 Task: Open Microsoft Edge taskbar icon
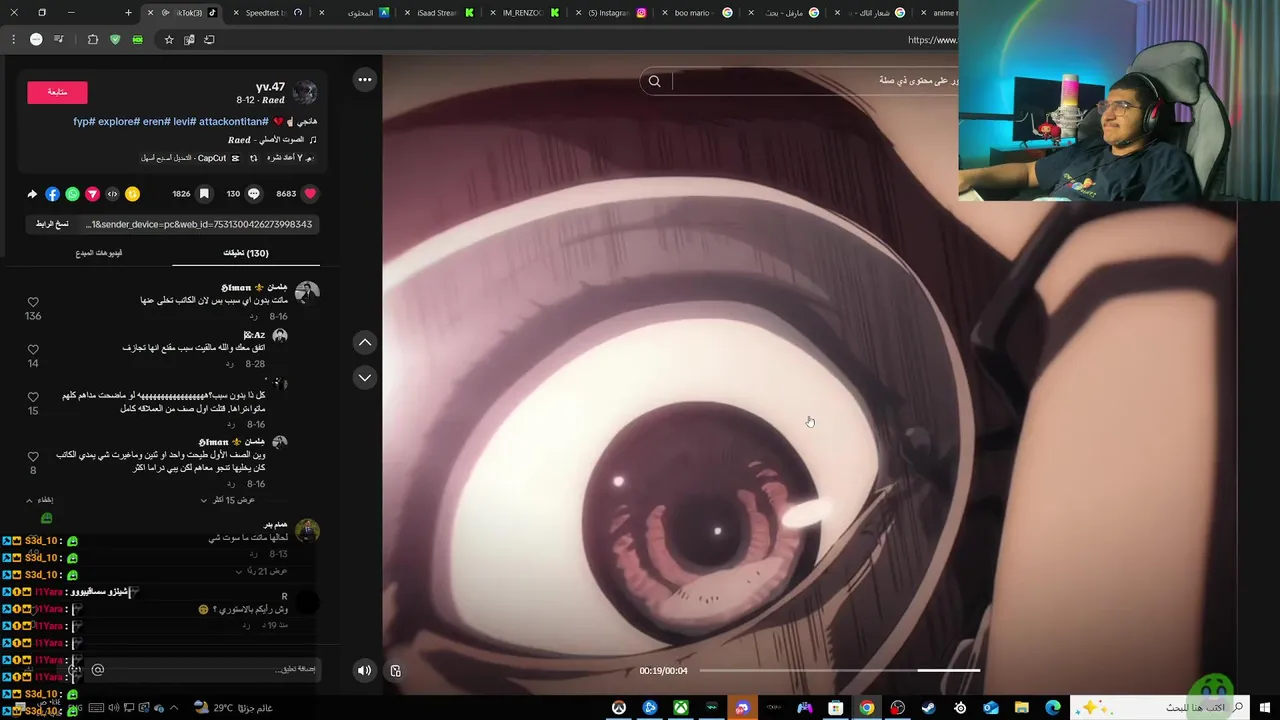tap(1053, 708)
